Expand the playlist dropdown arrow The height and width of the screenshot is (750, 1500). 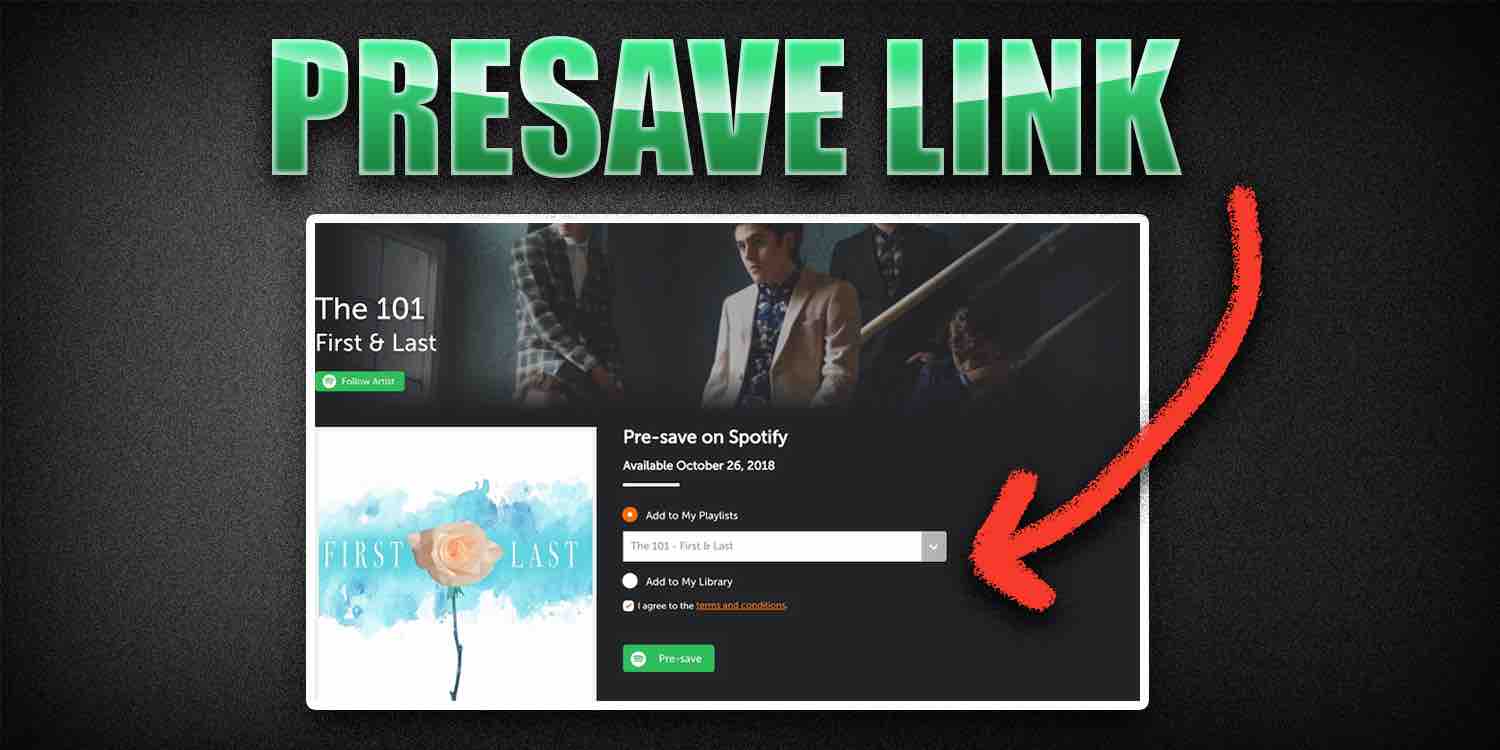(933, 546)
